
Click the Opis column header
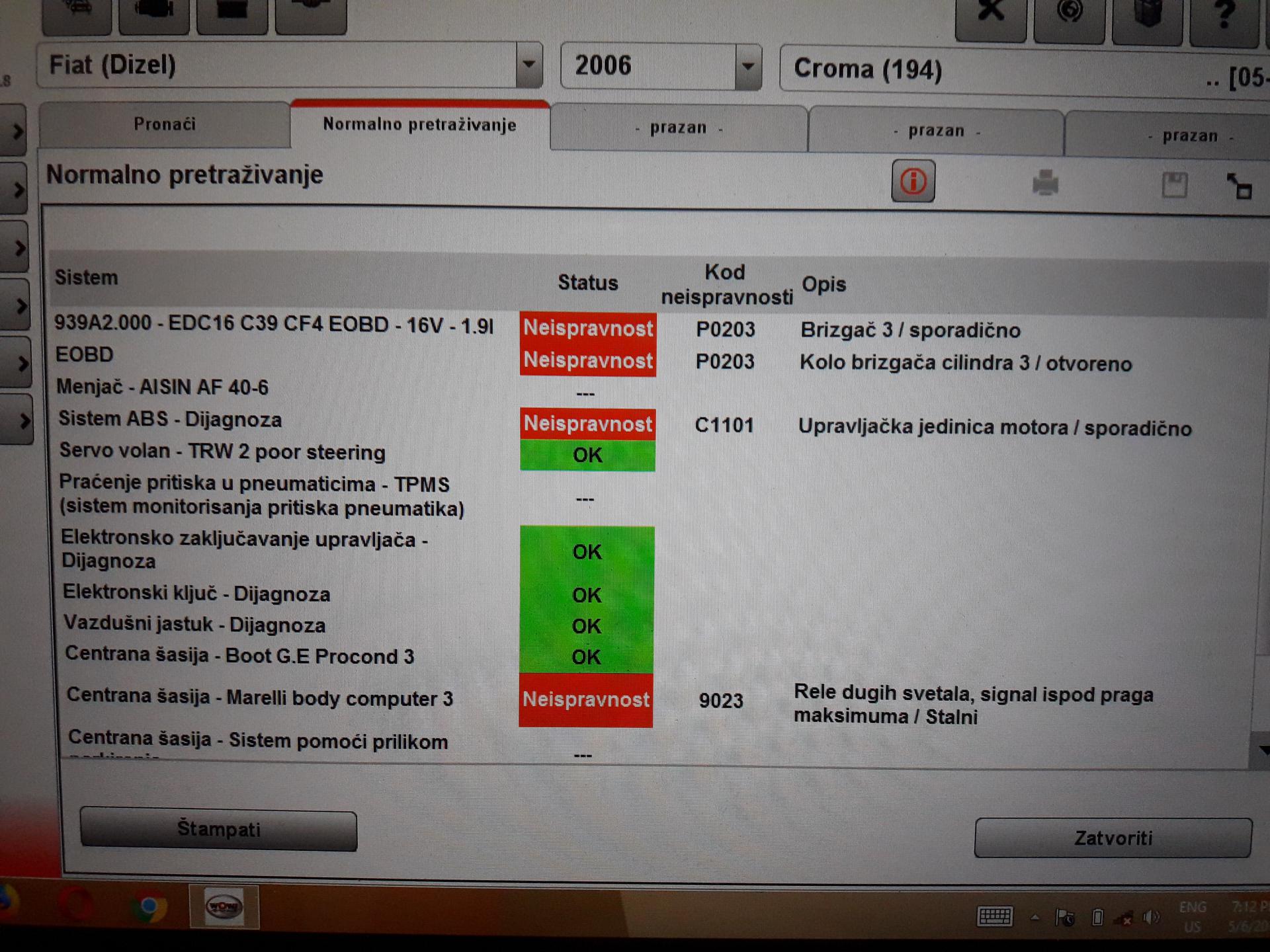[824, 285]
